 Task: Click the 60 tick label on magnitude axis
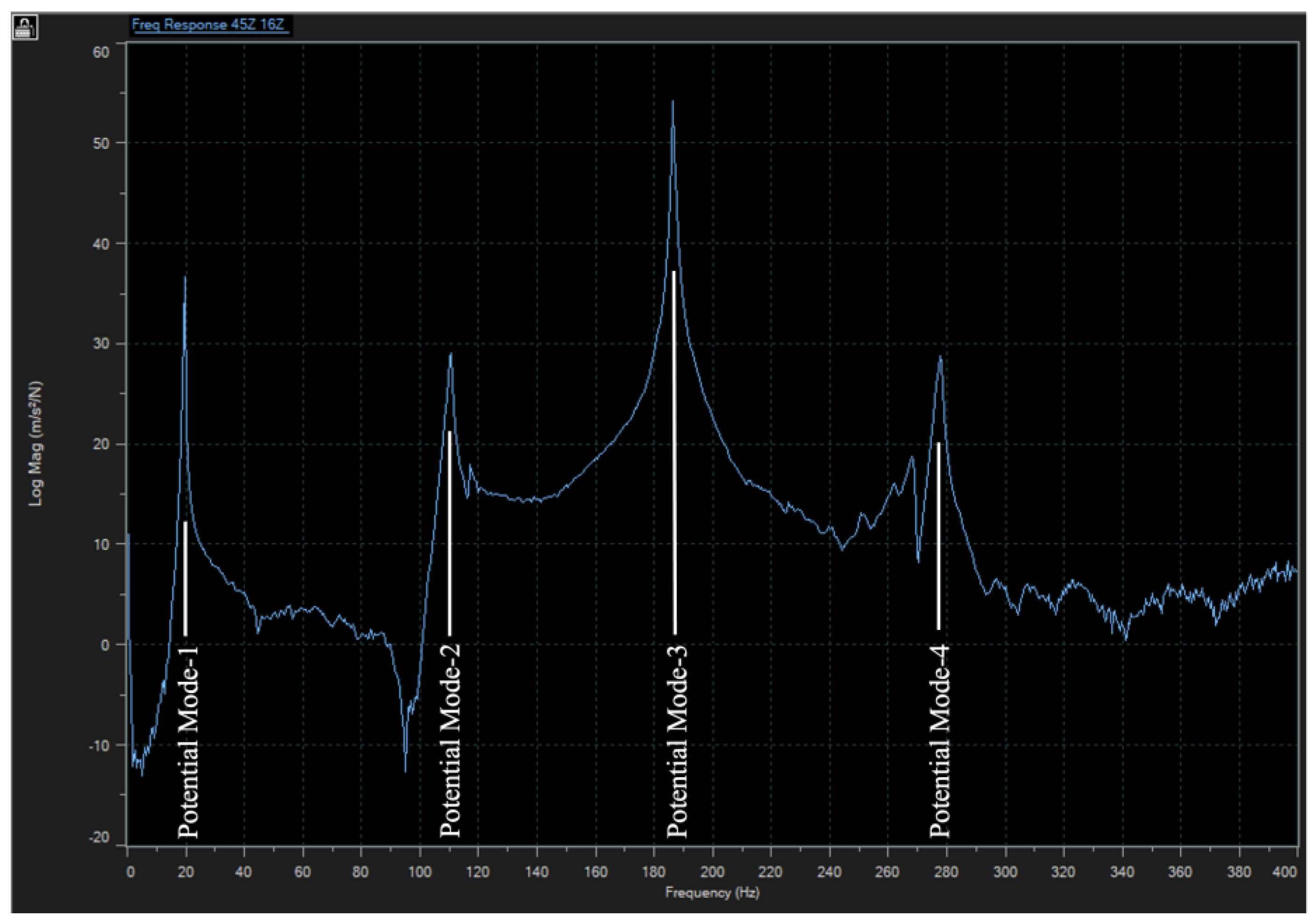point(101,52)
